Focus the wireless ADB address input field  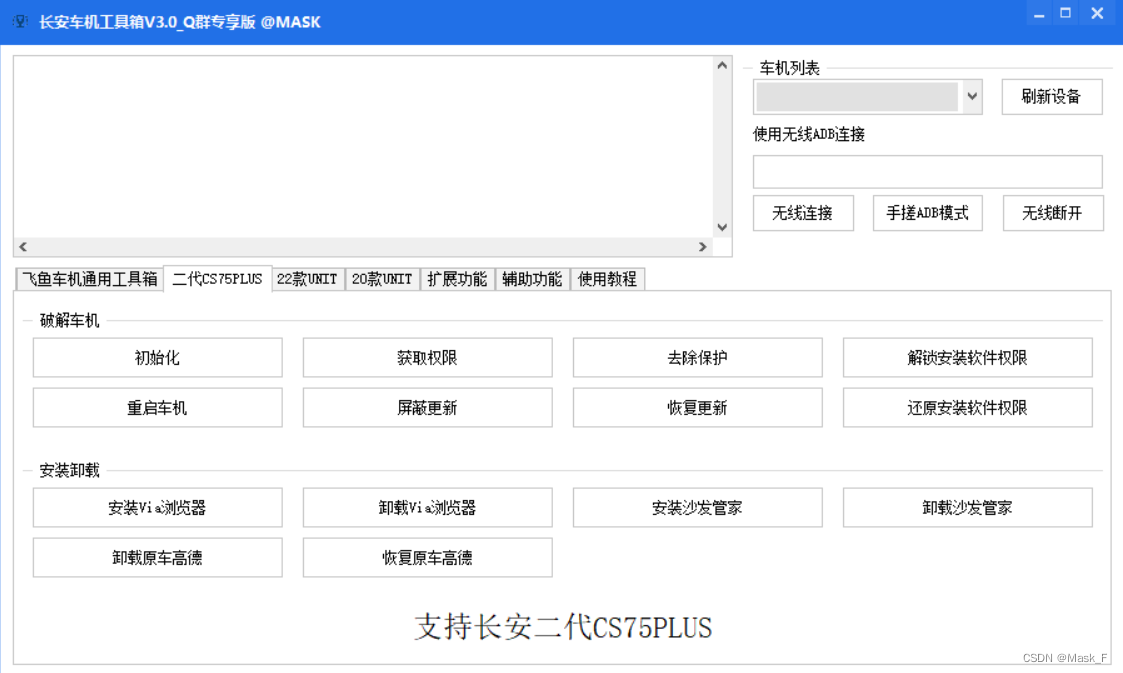tap(927, 172)
